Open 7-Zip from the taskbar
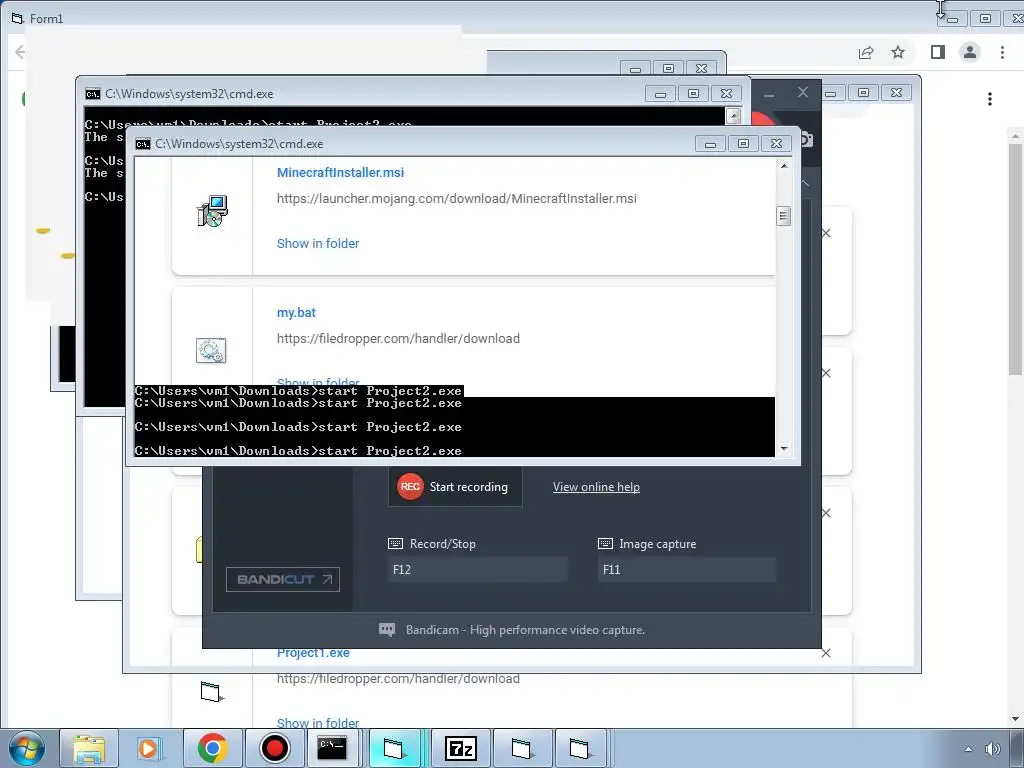The height and width of the screenshot is (768, 1024). pyautogui.click(x=460, y=748)
